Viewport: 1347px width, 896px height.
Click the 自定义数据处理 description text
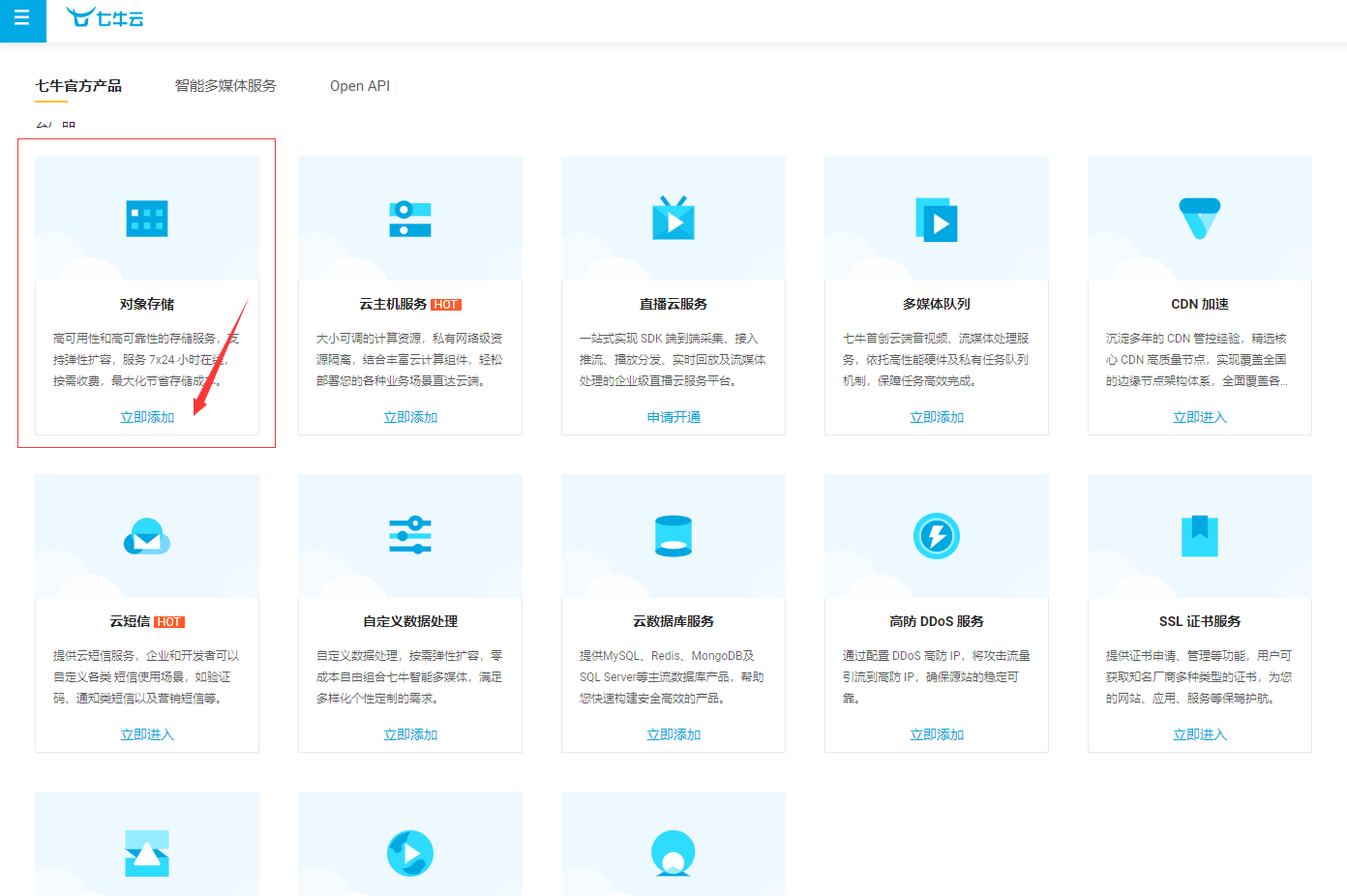point(410,677)
